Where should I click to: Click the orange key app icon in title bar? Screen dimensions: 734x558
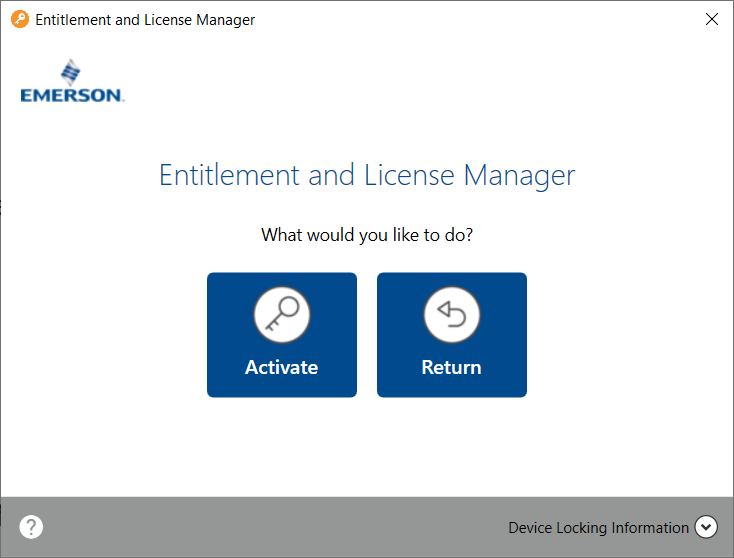20,19
